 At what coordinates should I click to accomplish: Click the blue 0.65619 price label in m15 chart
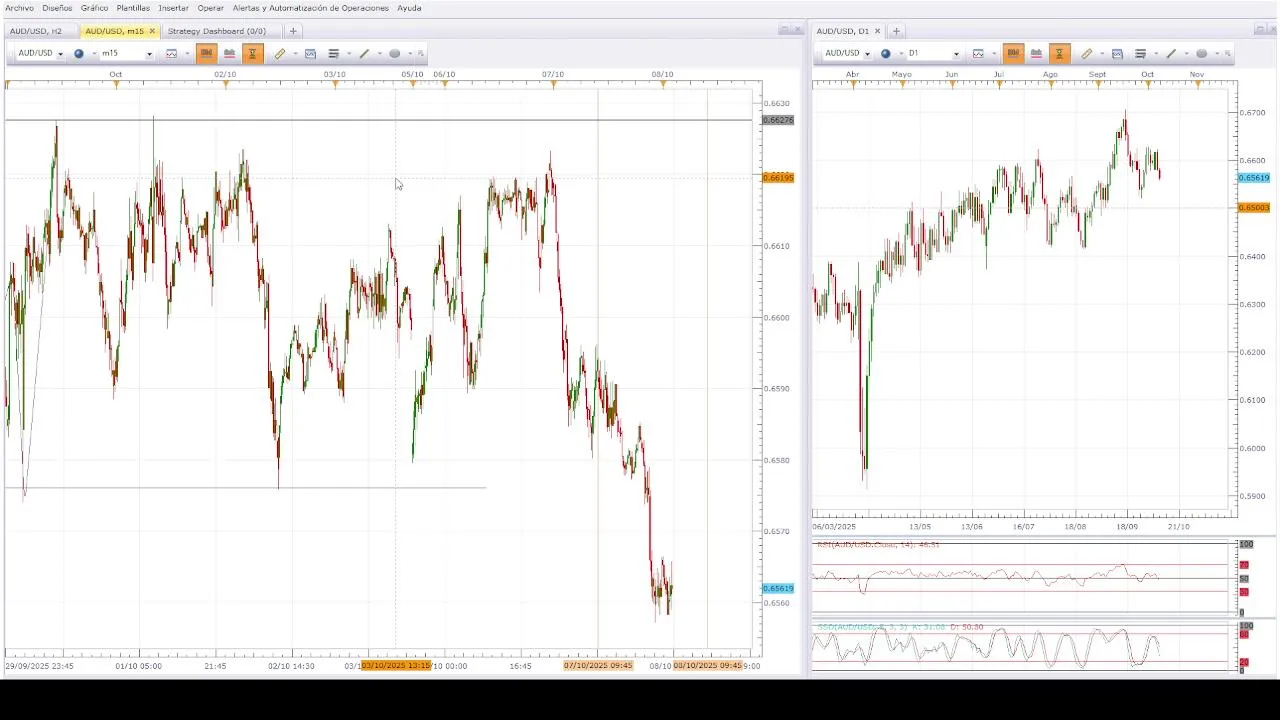(x=778, y=588)
